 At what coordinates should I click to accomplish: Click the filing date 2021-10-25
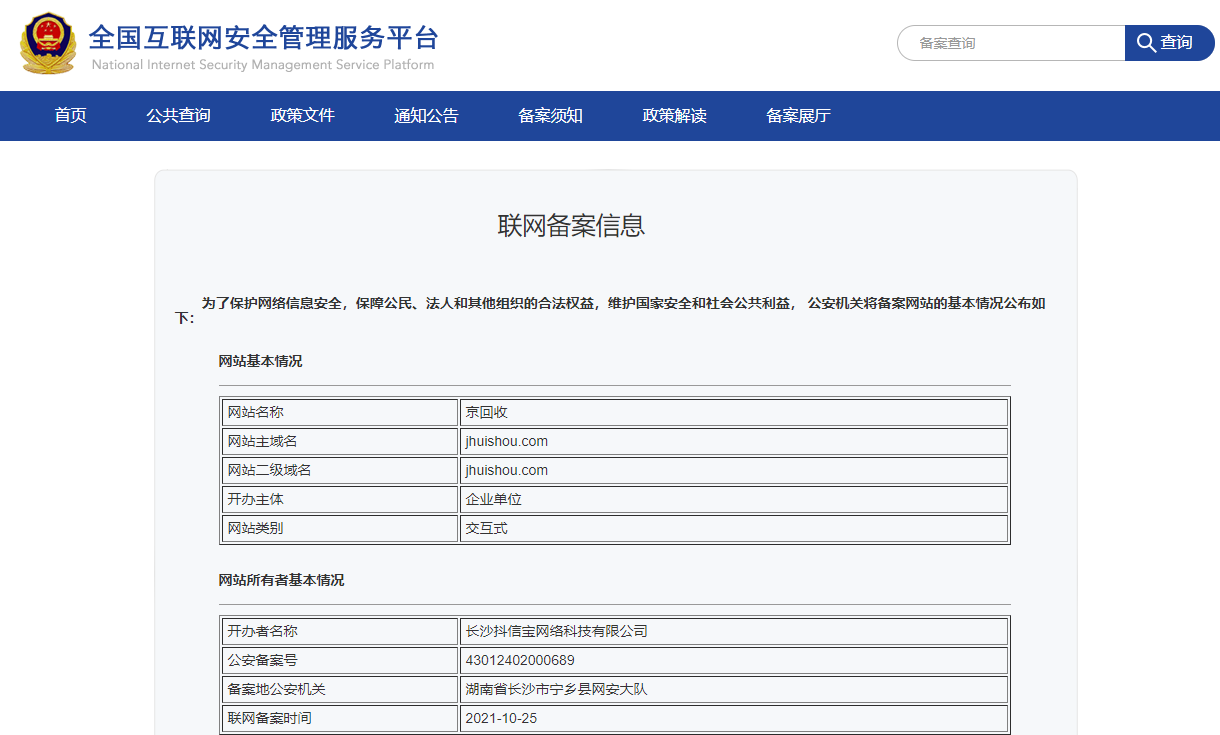(501, 718)
